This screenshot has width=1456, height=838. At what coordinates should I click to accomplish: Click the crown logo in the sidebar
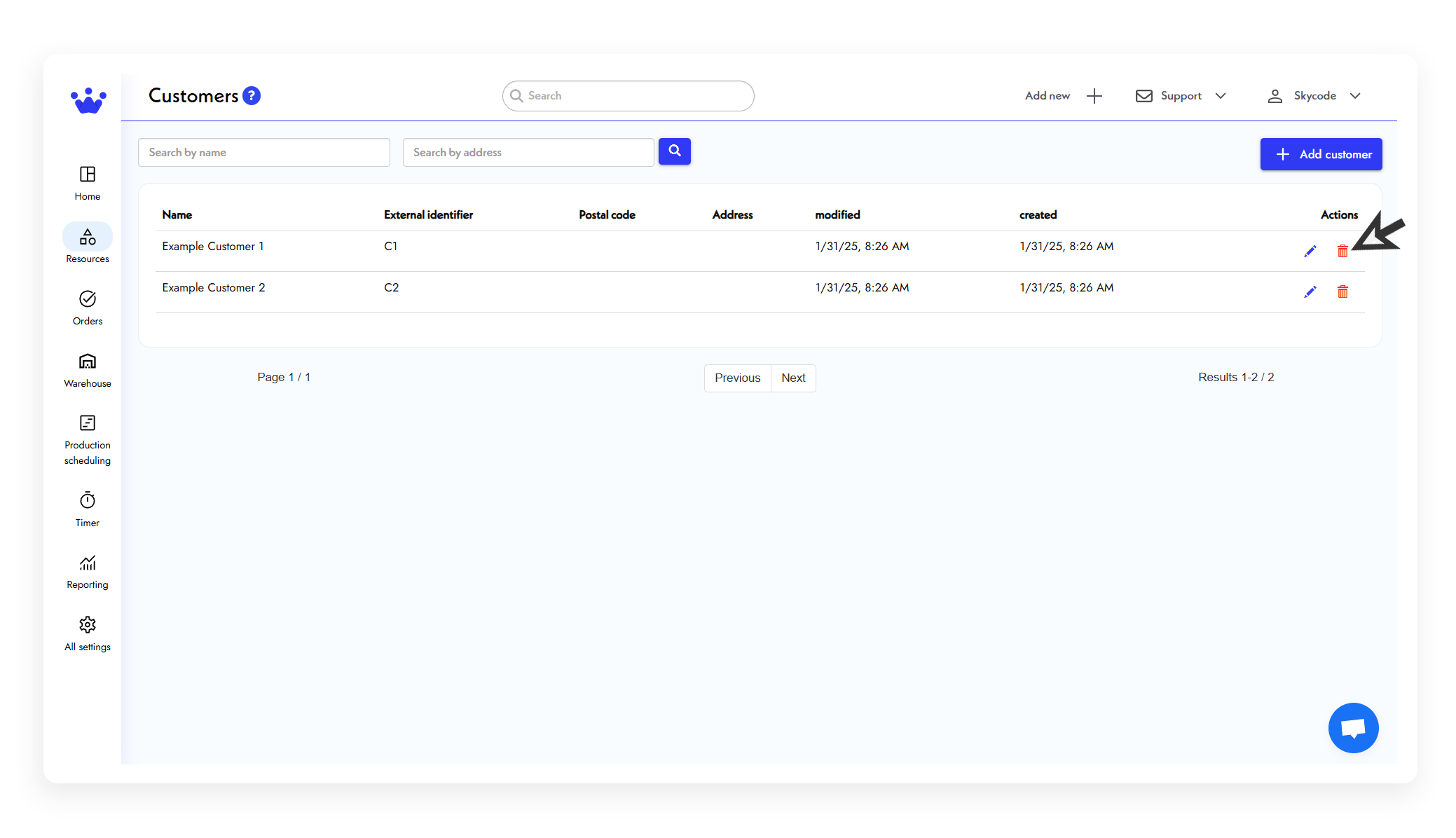(88, 101)
